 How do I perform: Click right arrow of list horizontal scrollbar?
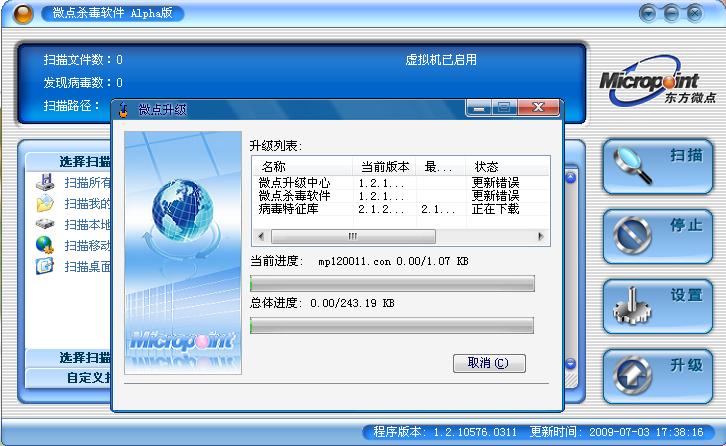coord(540,236)
